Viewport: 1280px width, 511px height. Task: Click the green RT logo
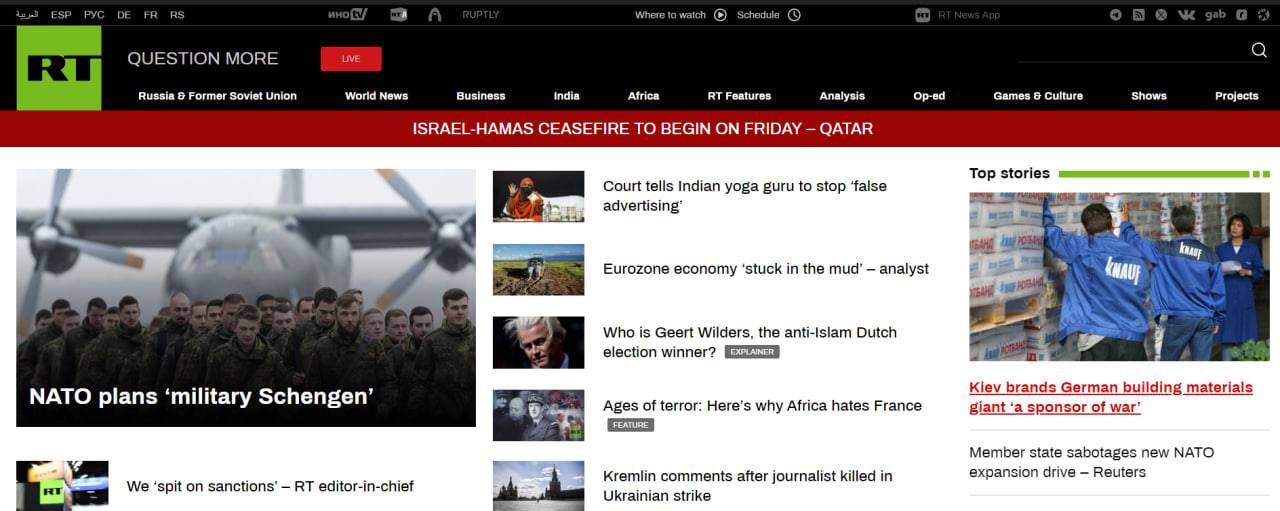click(59, 68)
